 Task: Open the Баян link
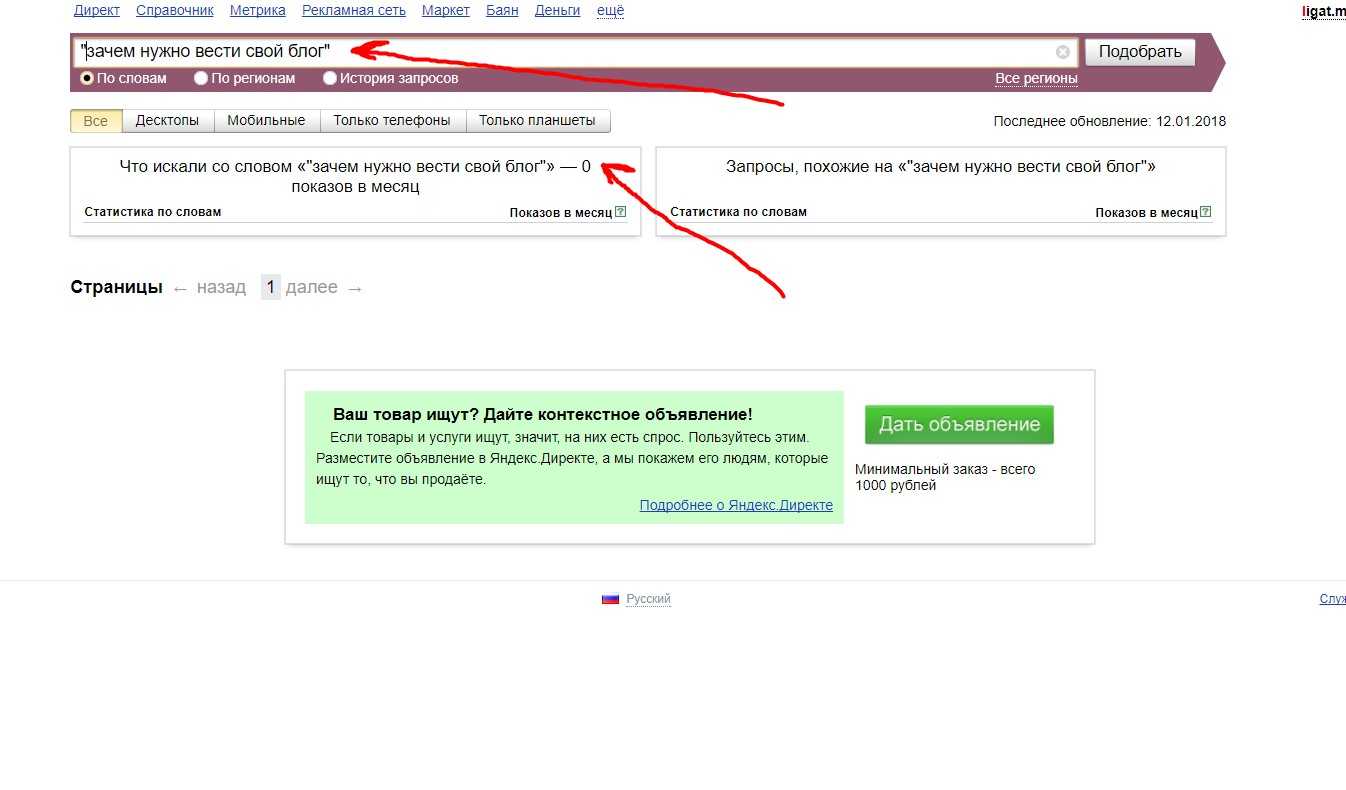(502, 10)
